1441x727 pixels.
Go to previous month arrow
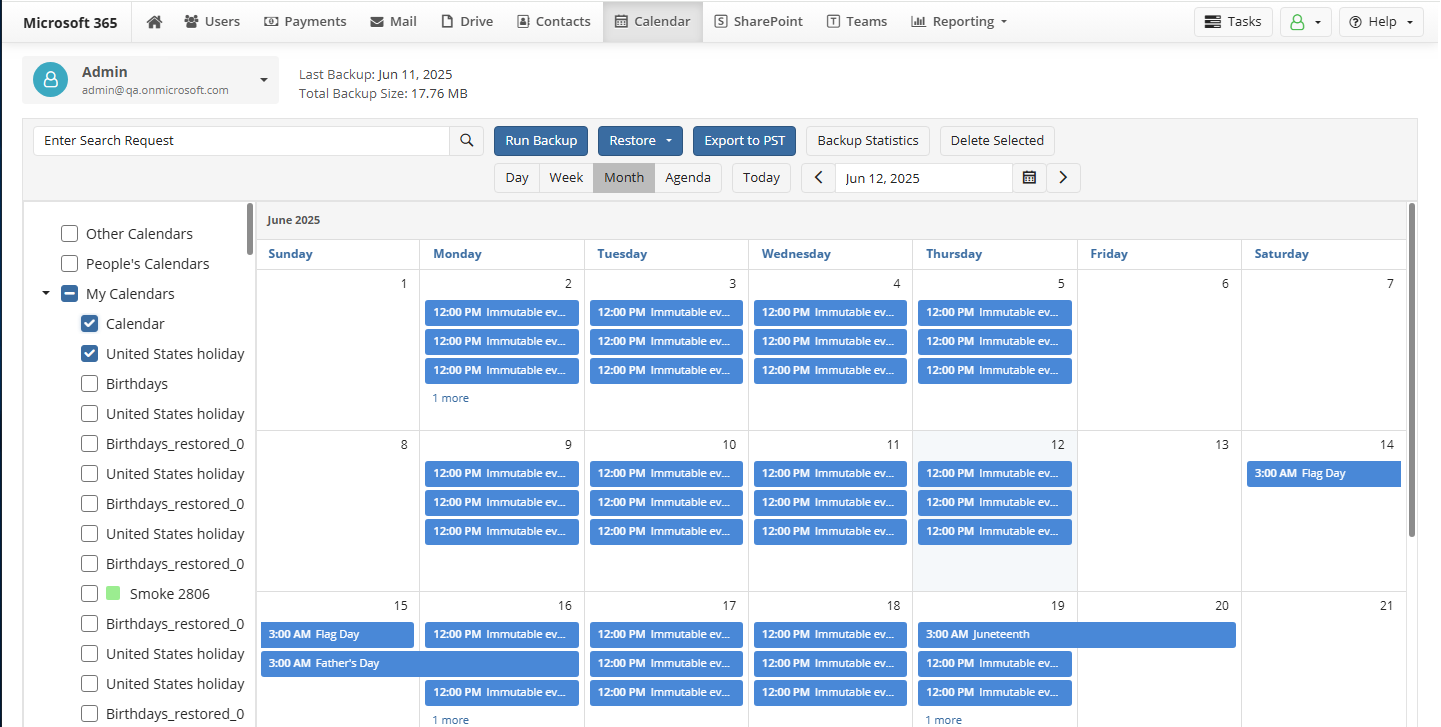tap(818, 178)
